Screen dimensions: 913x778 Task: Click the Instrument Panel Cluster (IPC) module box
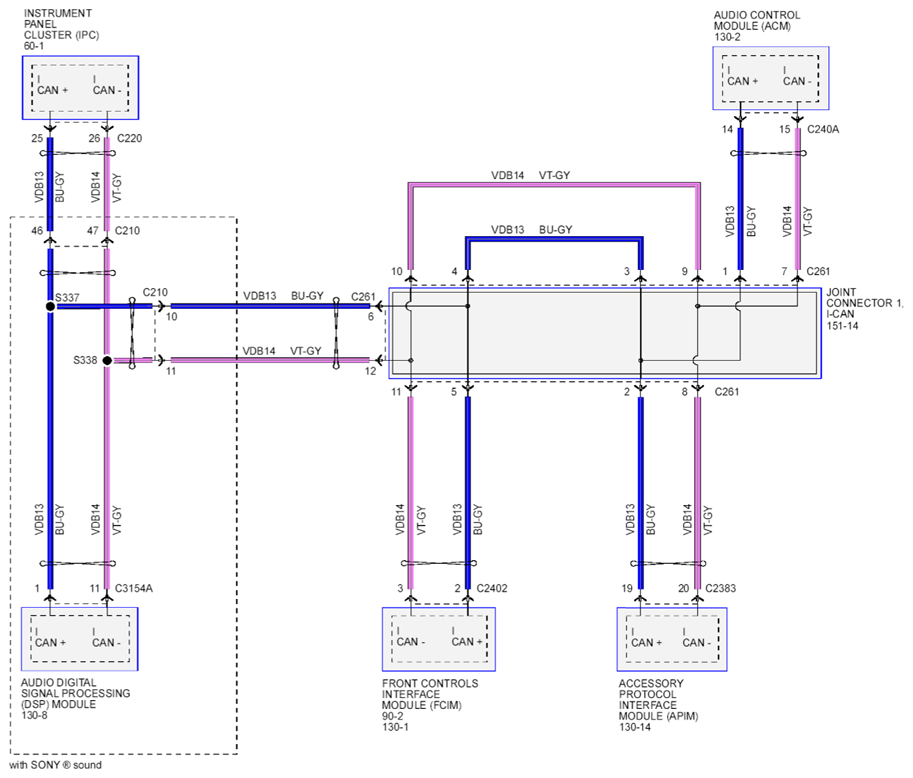[x=80, y=88]
